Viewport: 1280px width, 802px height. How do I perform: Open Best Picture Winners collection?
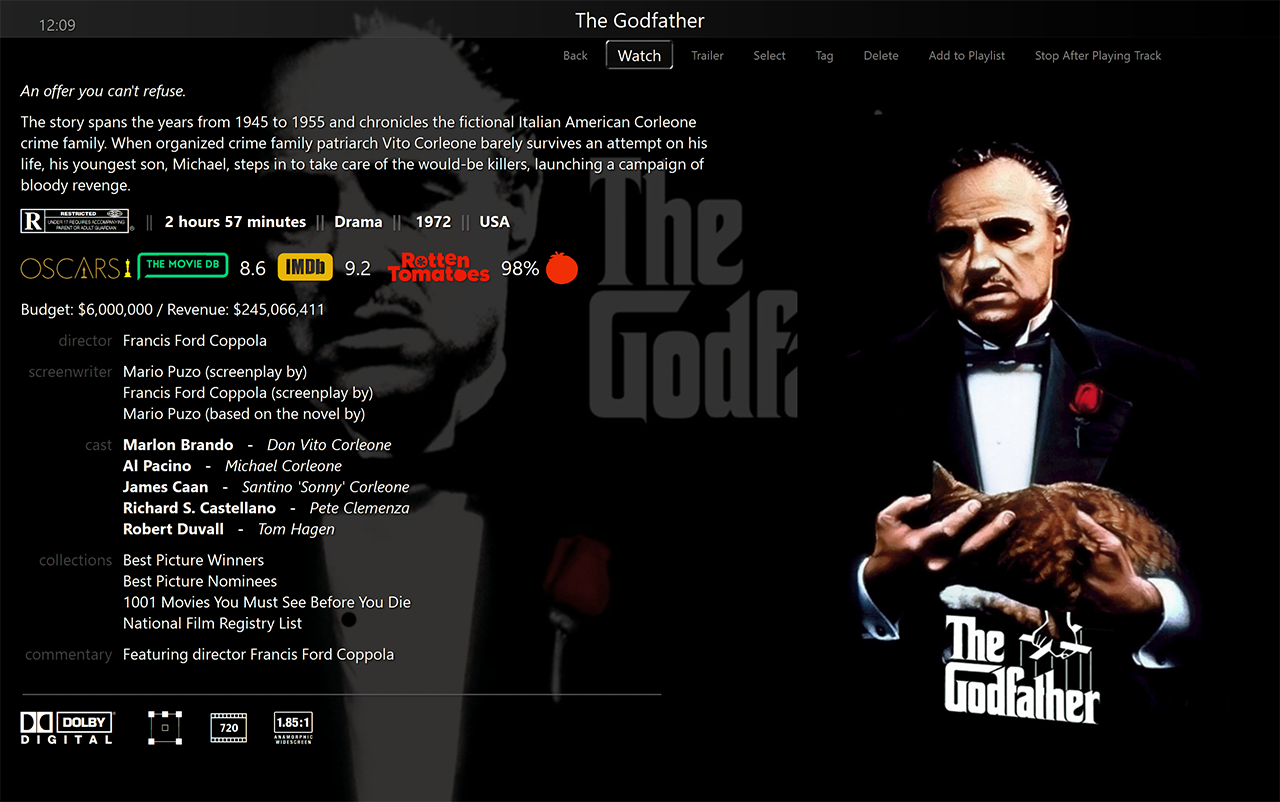(193, 560)
